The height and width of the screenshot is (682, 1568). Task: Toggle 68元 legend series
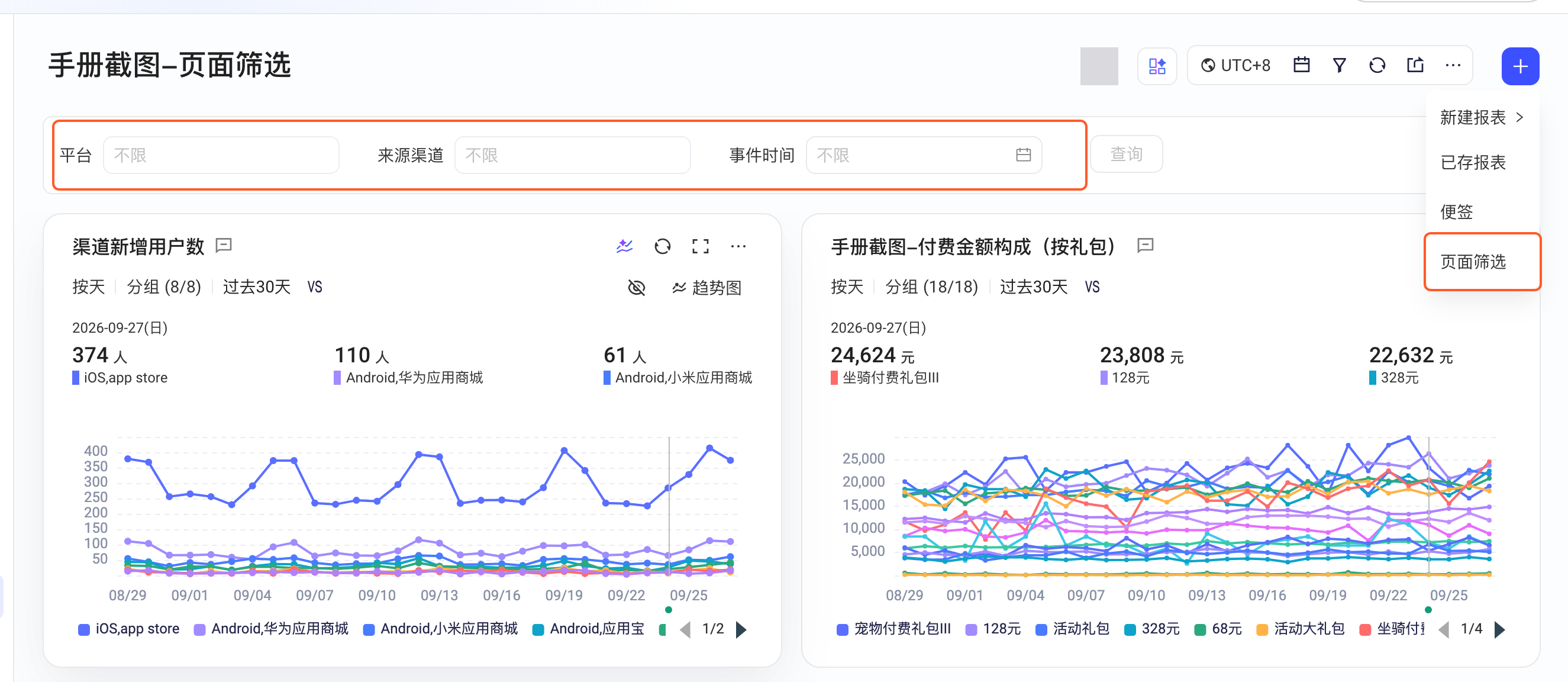[1218, 628]
